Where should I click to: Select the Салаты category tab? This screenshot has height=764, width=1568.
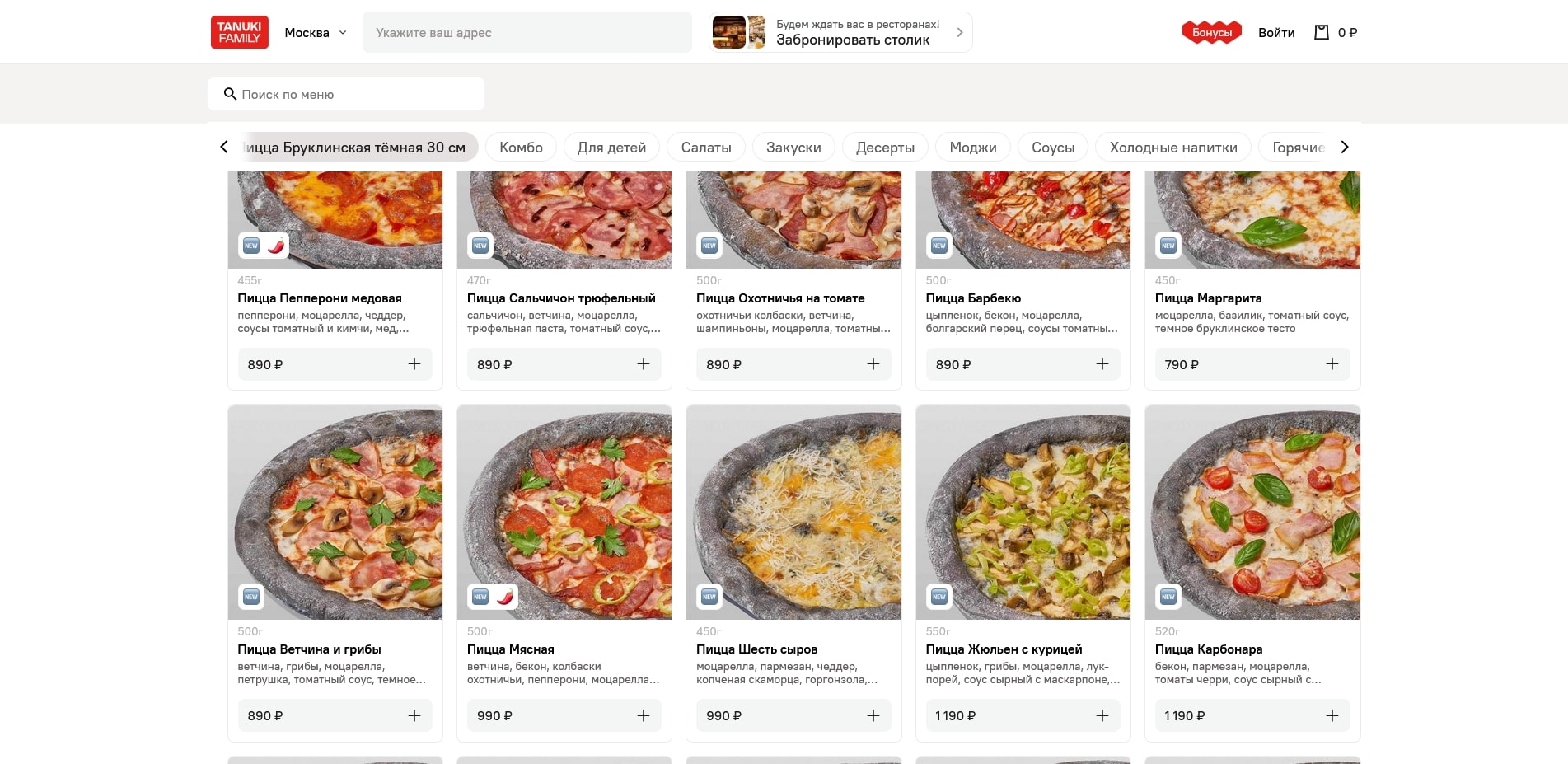click(705, 148)
